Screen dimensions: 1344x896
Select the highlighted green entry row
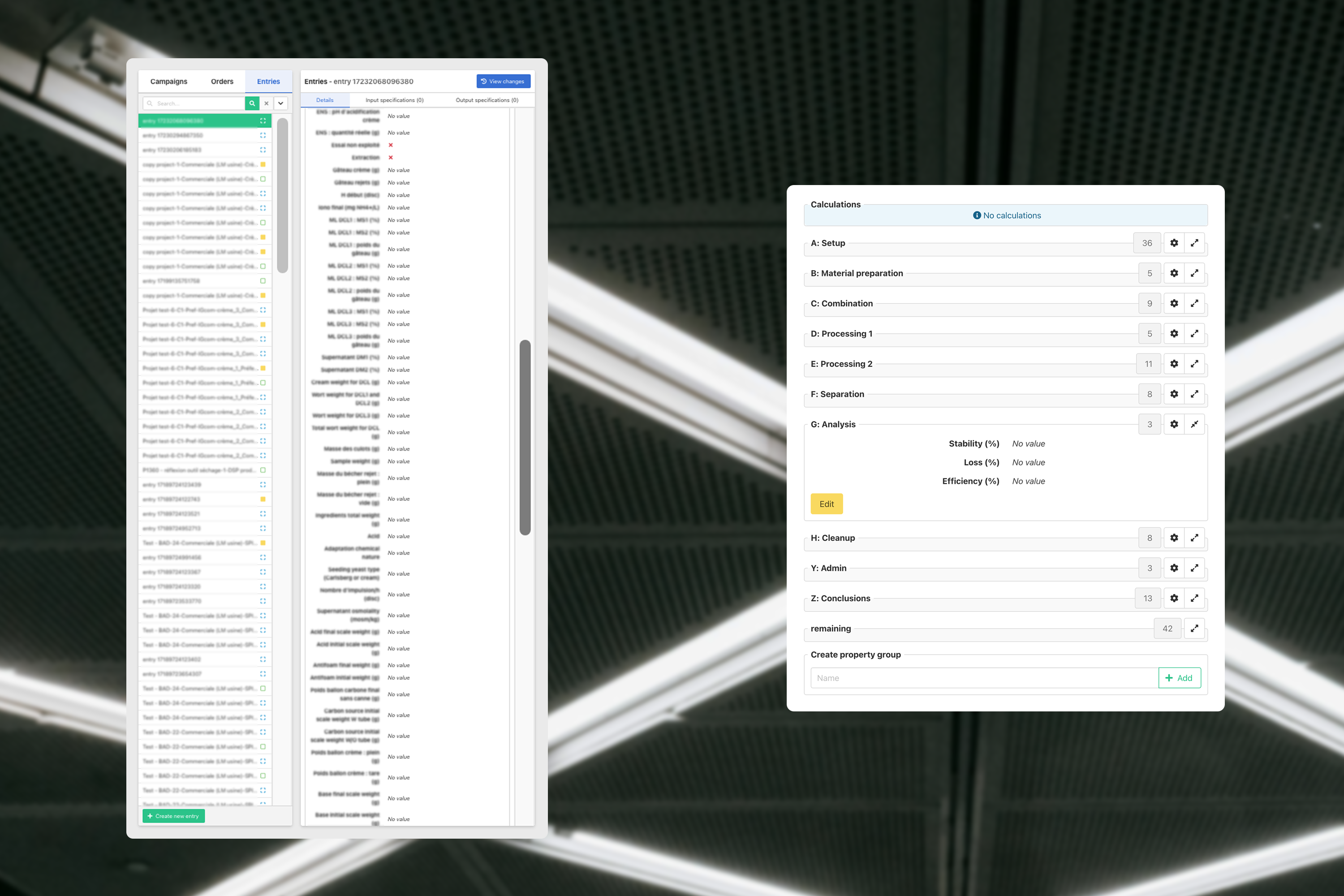tap(205, 121)
